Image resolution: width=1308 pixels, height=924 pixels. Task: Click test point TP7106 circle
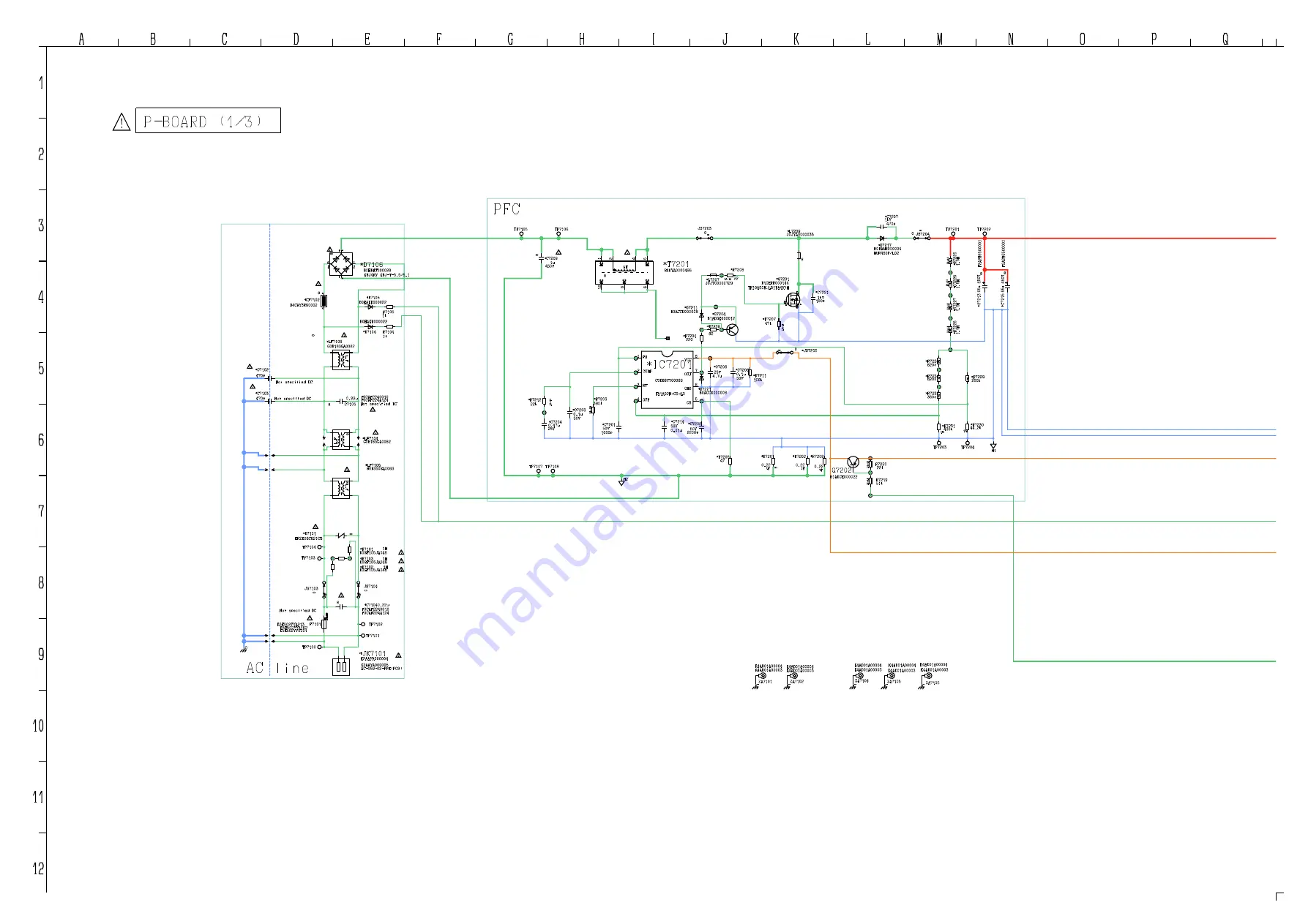tap(559, 234)
